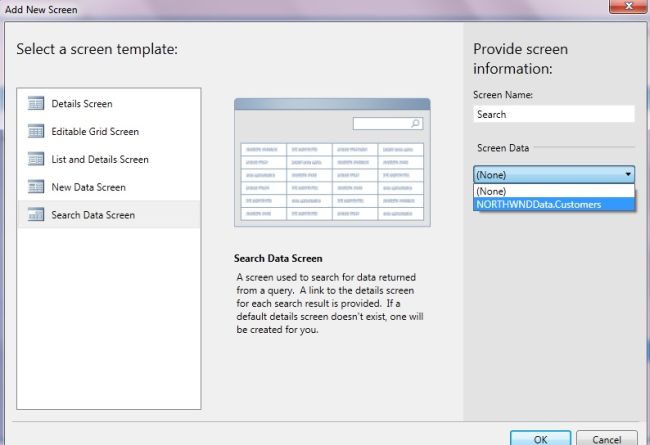
Task: Pick the New Data Screen label
Action: tap(88, 187)
